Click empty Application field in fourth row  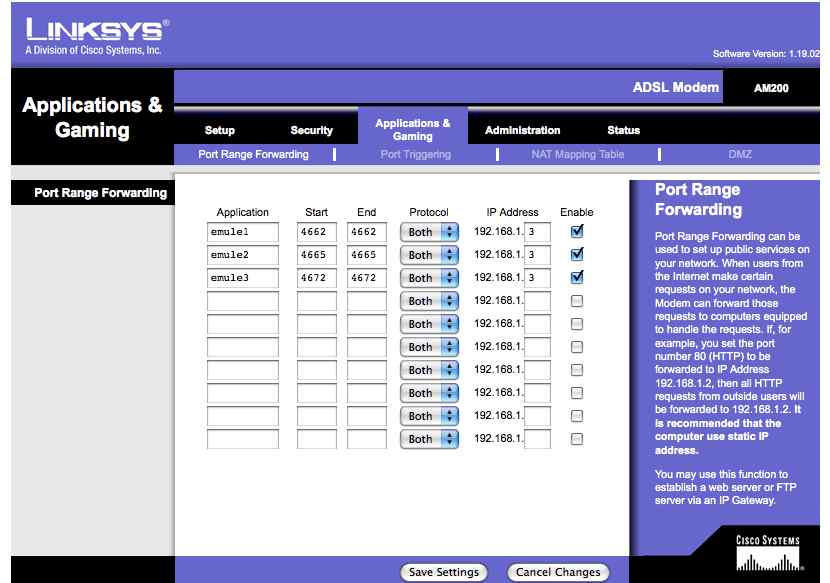[x=242, y=301]
